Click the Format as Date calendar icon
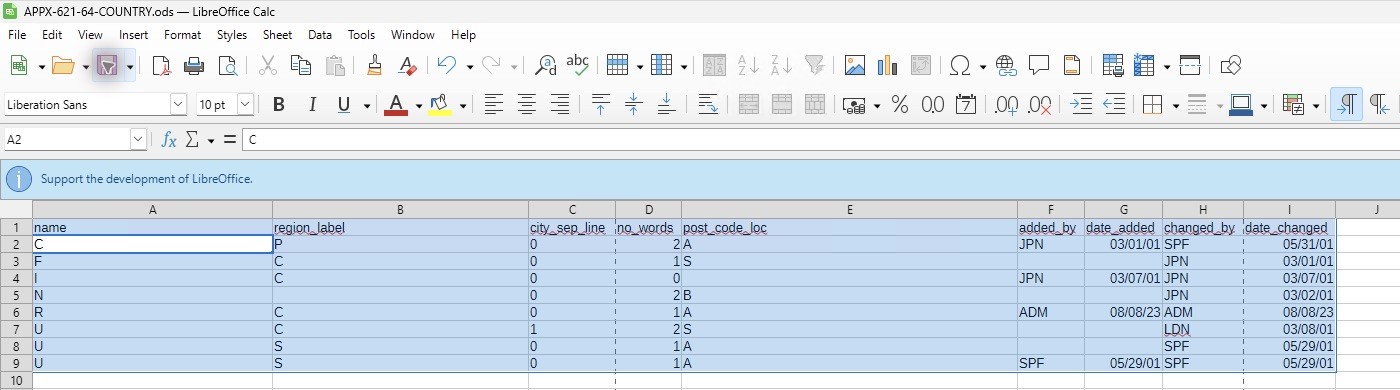The image size is (1400, 390). 966,104
